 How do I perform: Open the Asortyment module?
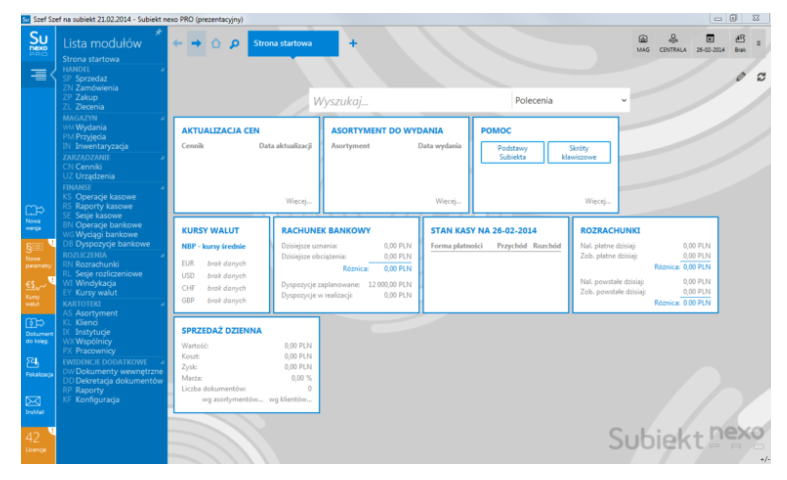point(96,313)
